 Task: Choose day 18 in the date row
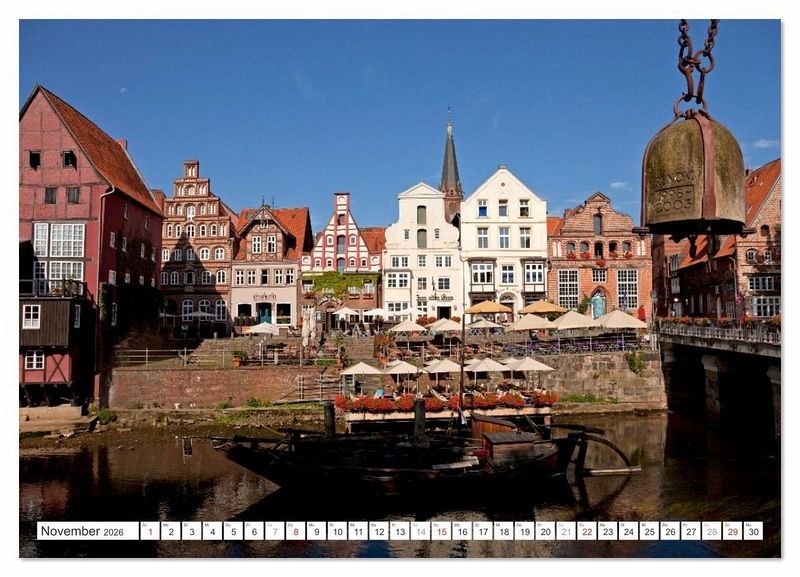pos(503,531)
